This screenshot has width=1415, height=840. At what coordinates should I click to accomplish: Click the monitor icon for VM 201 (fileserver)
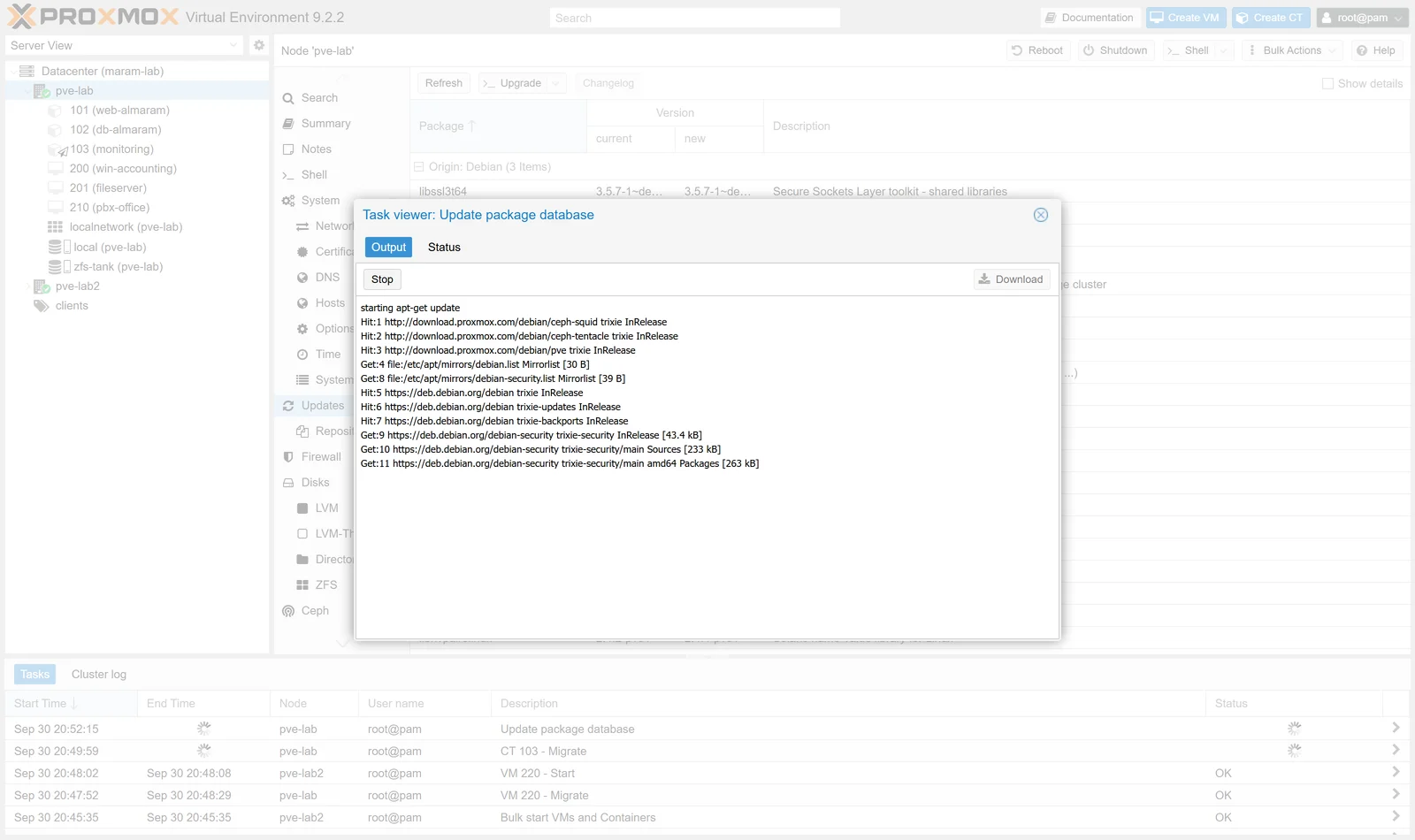(55, 188)
